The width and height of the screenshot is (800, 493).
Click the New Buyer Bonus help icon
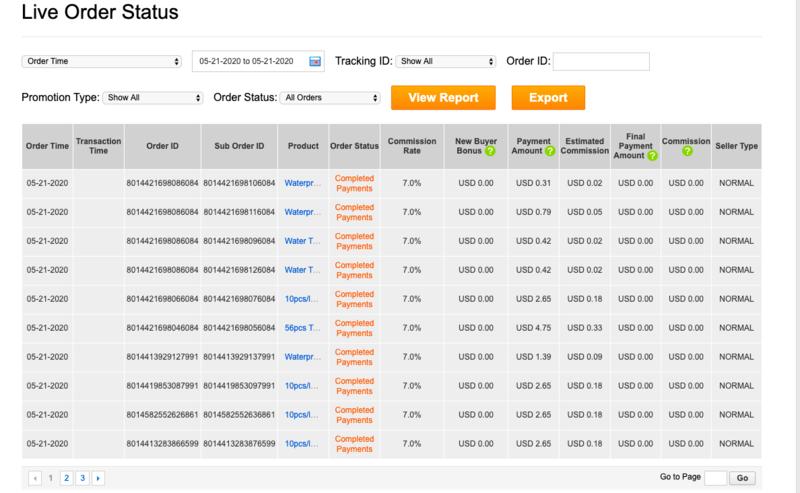tap(491, 152)
